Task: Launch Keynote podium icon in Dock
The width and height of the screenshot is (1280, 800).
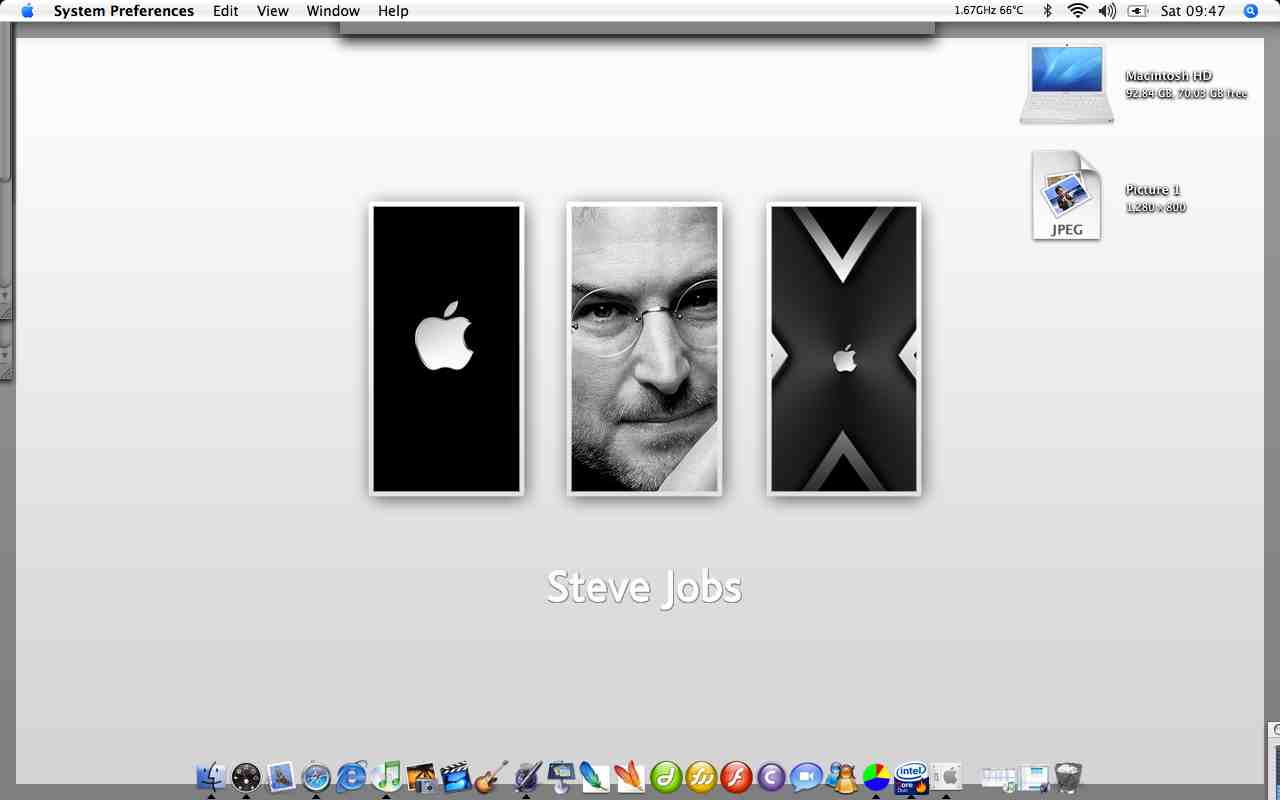Action: coord(561,776)
